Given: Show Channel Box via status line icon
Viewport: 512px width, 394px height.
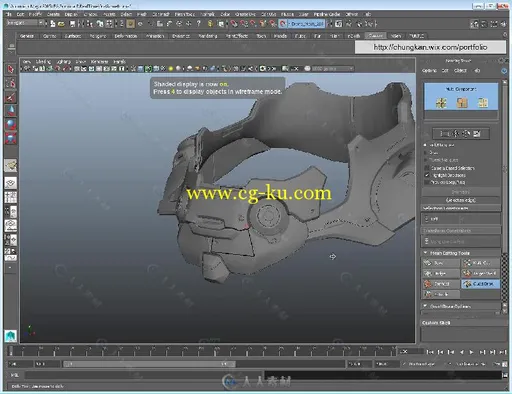Looking at the screenshot, I should pos(503,24).
